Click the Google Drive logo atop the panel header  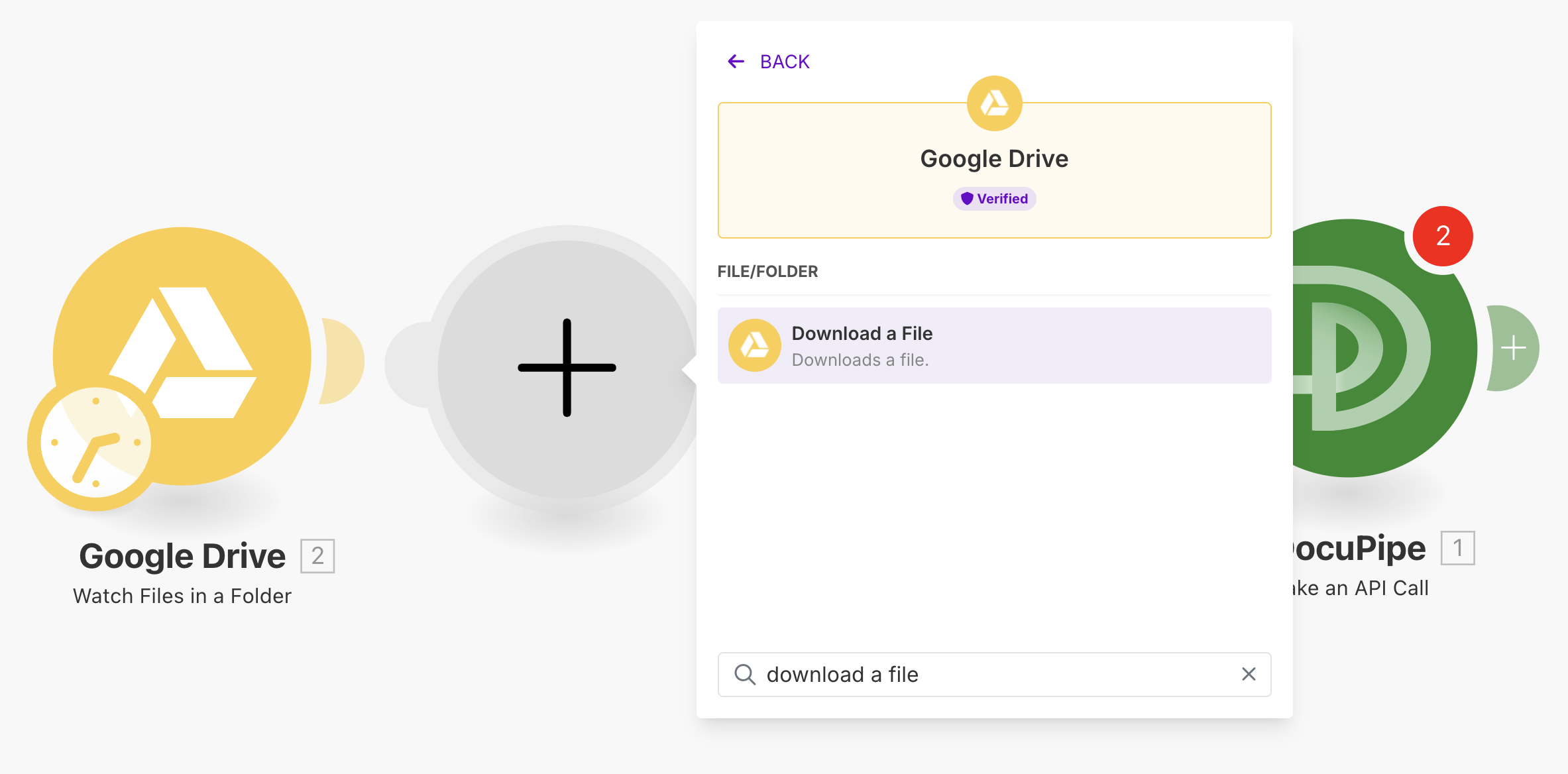click(994, 103)
